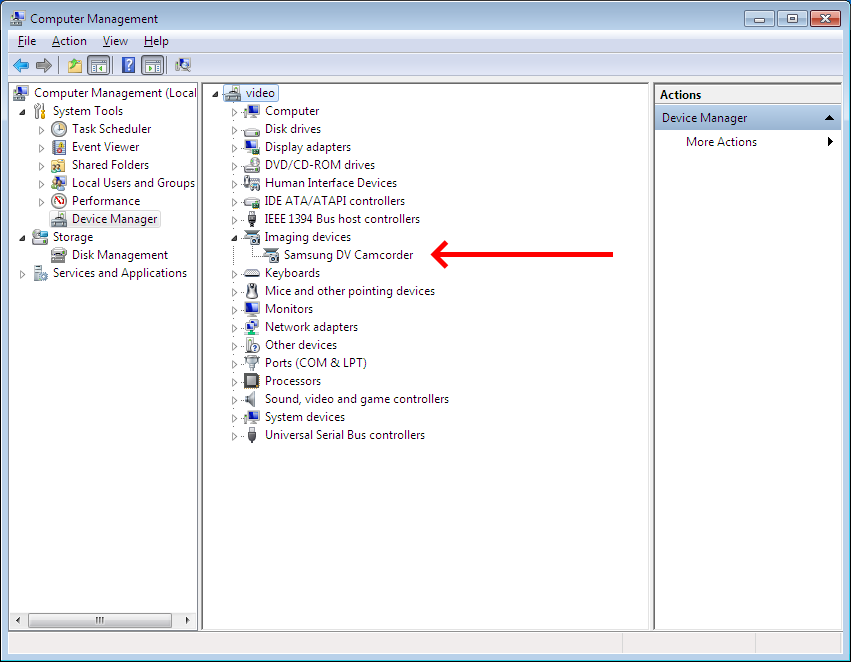Maximize the Computer Management window
This screenshot has height=662, width=851.
[792, 18]
